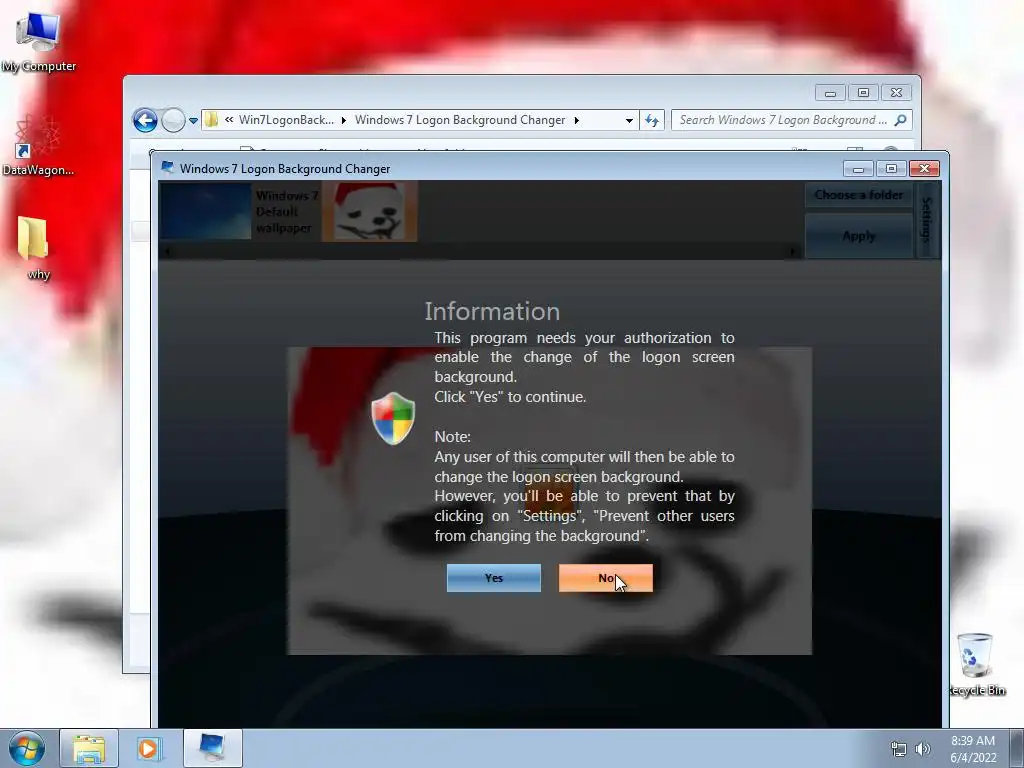
Task: Open the Windows Start menu
Action: (27, 748)
